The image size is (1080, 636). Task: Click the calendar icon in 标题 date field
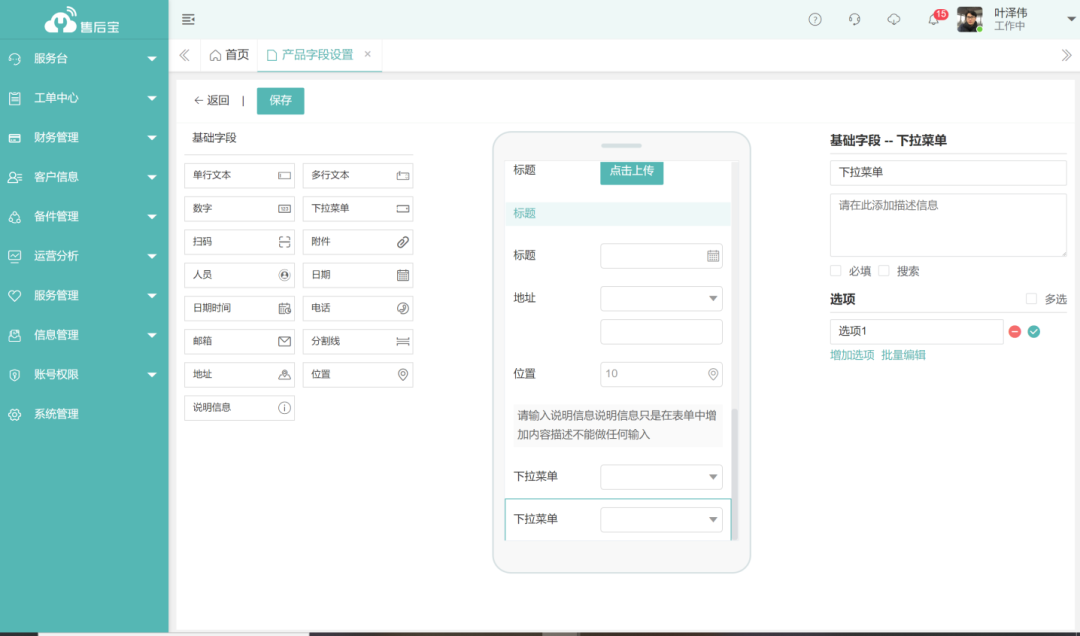click(713, 256)
